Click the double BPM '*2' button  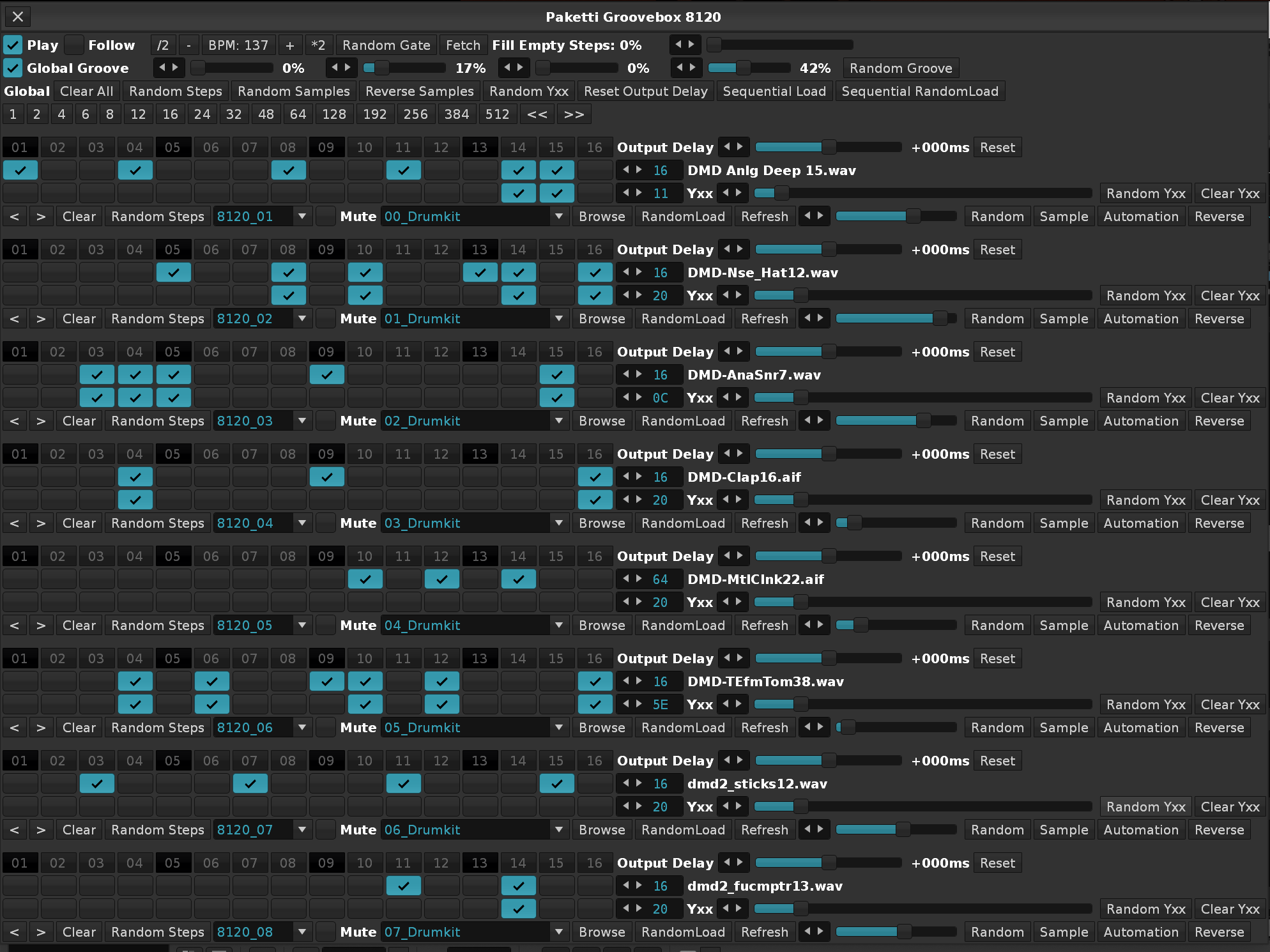tap(317, 45)
